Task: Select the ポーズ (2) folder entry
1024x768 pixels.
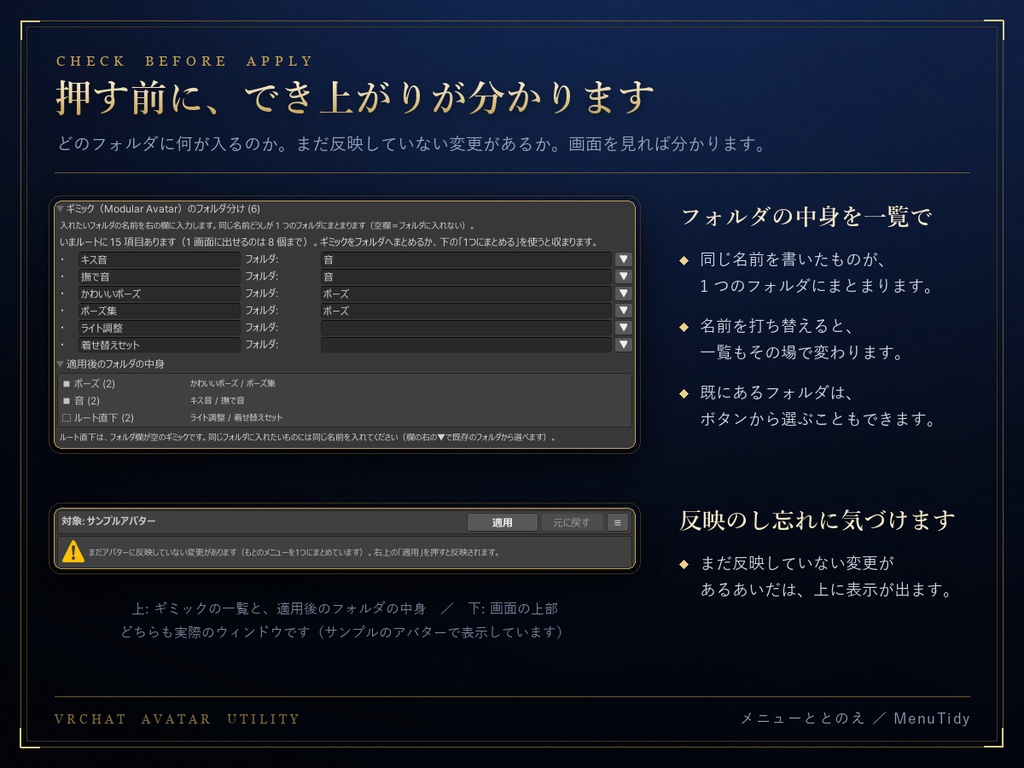Action: [x=94, y=383]
